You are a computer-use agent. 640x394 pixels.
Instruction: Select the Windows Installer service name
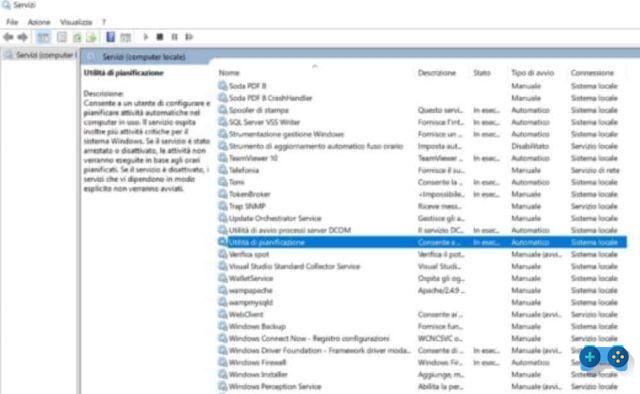point(258,374)
